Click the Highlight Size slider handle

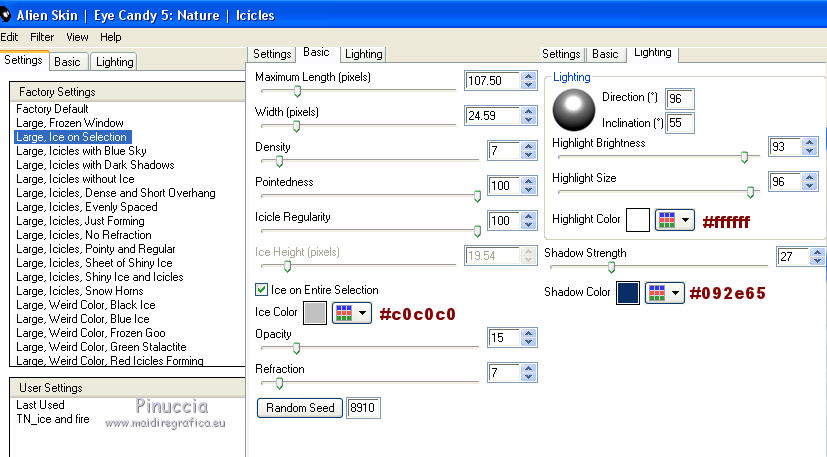pos(751,193)
